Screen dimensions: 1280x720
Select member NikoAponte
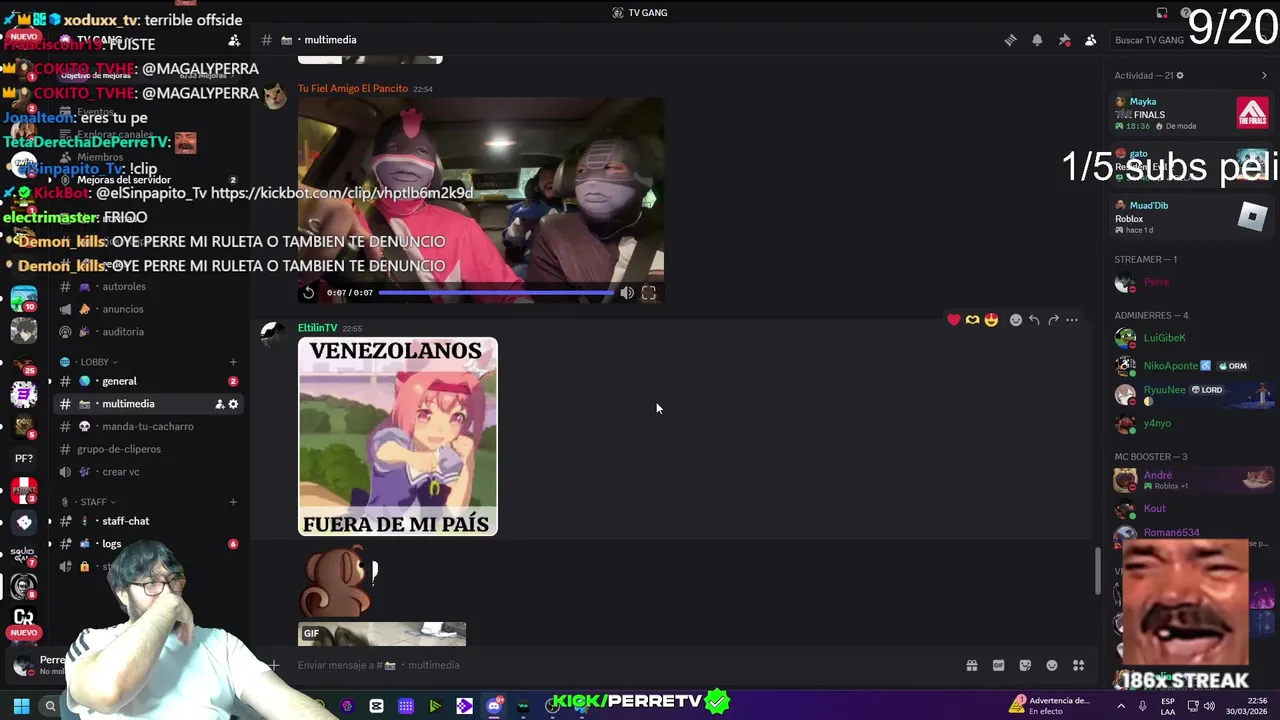tap(1191, 366)
